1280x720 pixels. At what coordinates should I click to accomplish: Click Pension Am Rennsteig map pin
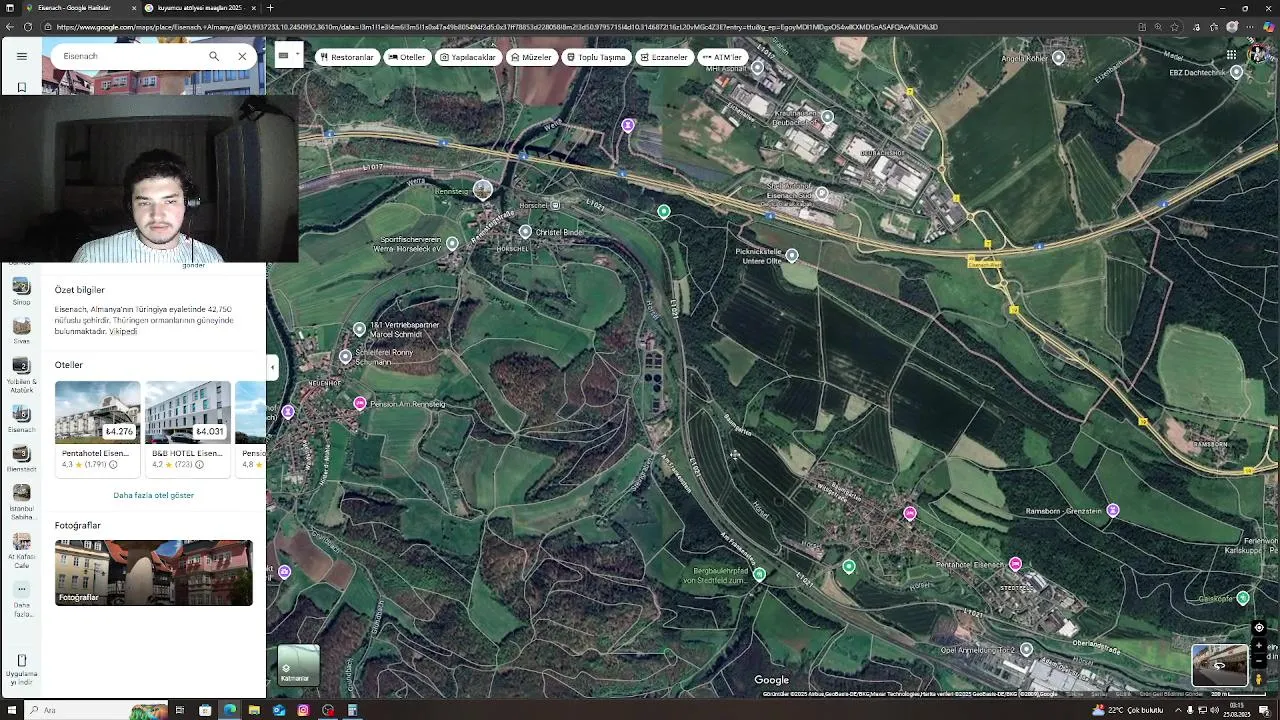pos(360,403)
